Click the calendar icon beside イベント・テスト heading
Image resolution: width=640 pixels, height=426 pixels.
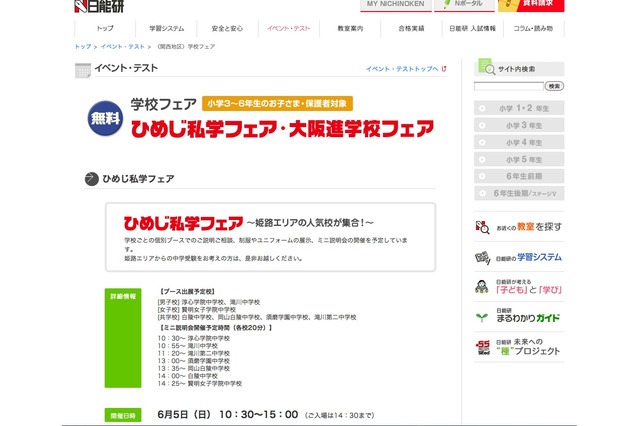pyautogui.click(x=83, y=71)
